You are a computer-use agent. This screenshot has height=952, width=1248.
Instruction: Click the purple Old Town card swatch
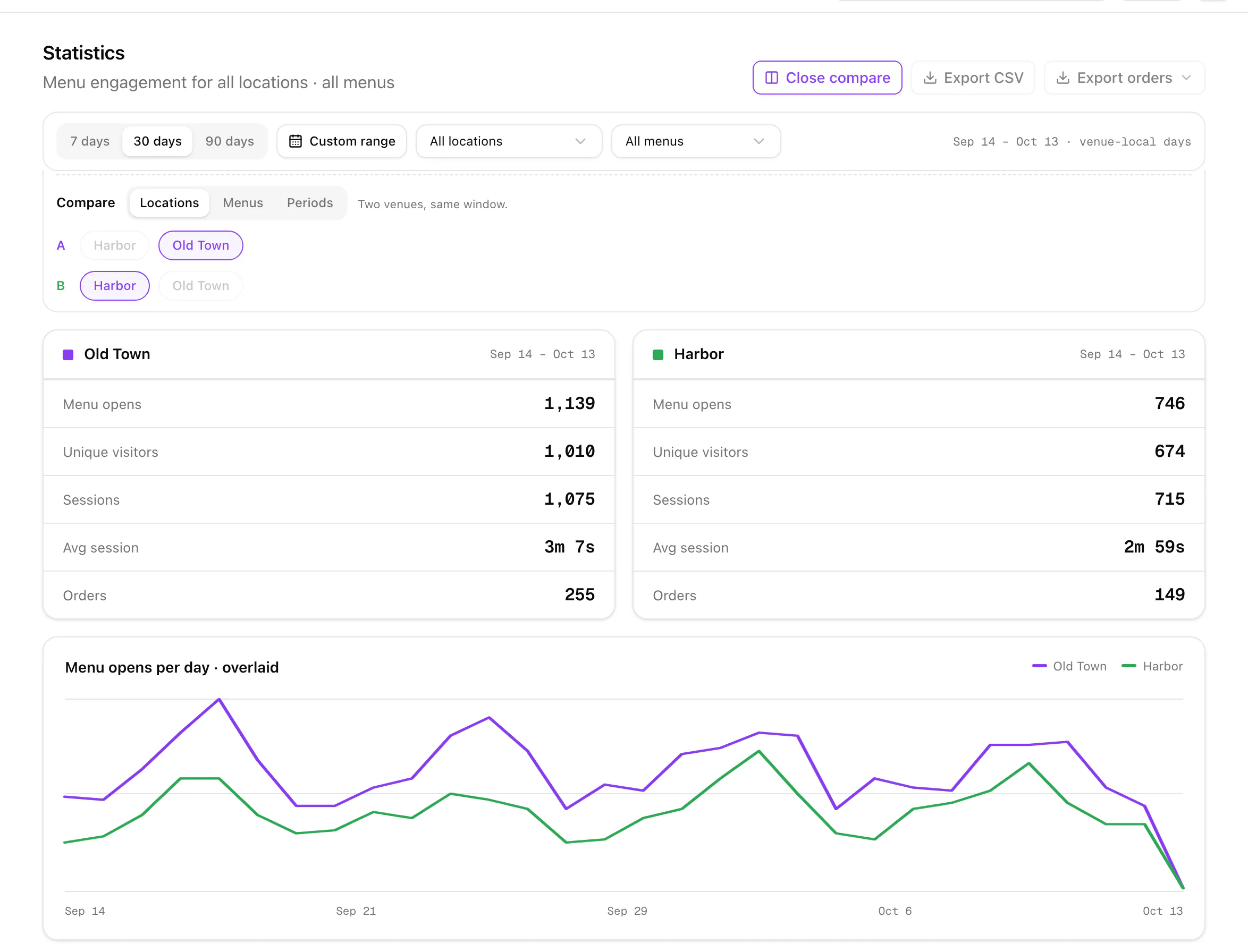(x=68, y=355)
